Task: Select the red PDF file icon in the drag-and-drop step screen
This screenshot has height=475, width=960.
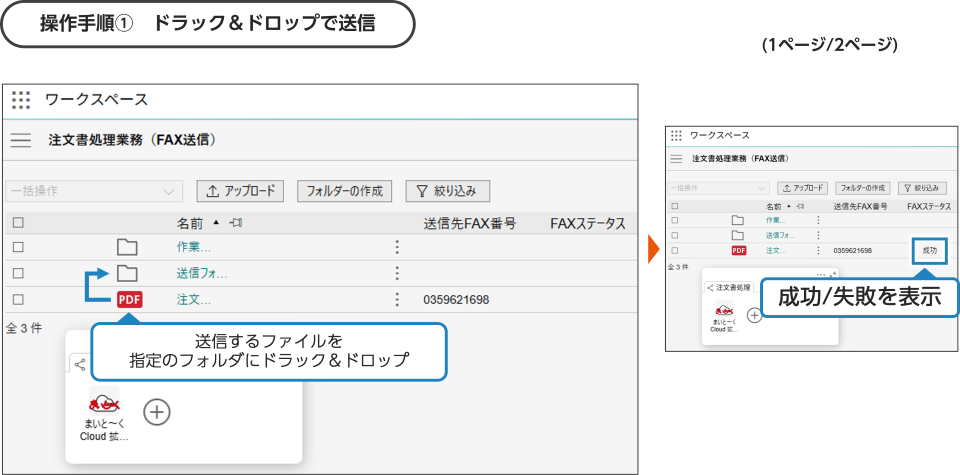Action: point(129,299)
